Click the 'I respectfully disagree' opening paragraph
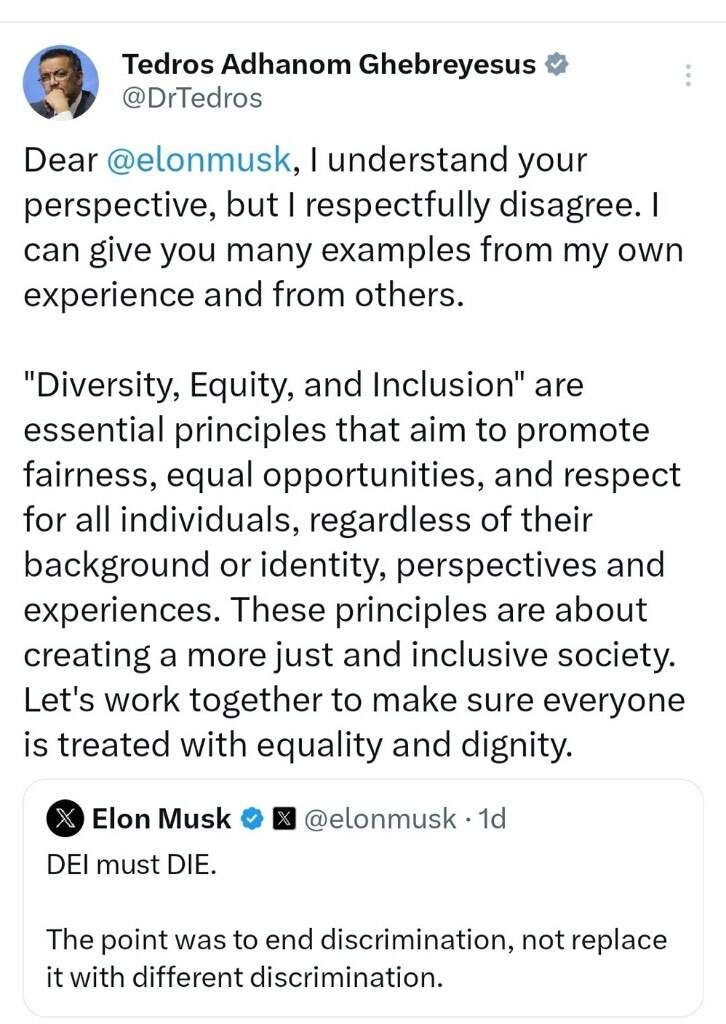Screen dimensions: 726x1024 [x=353, y=227]
